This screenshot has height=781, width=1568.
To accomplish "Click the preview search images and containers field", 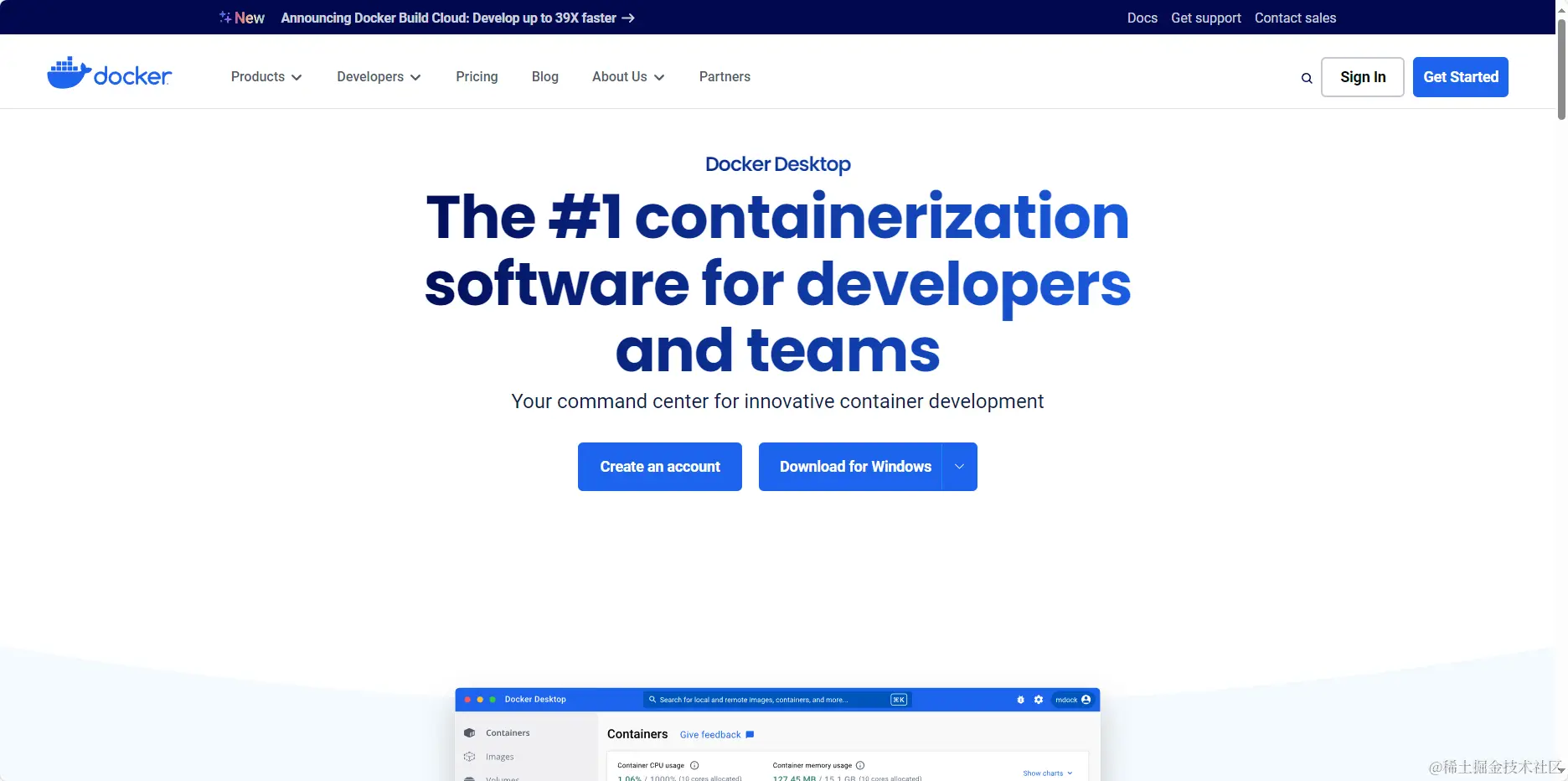I will pyautogui.click(x=777, y=700).
